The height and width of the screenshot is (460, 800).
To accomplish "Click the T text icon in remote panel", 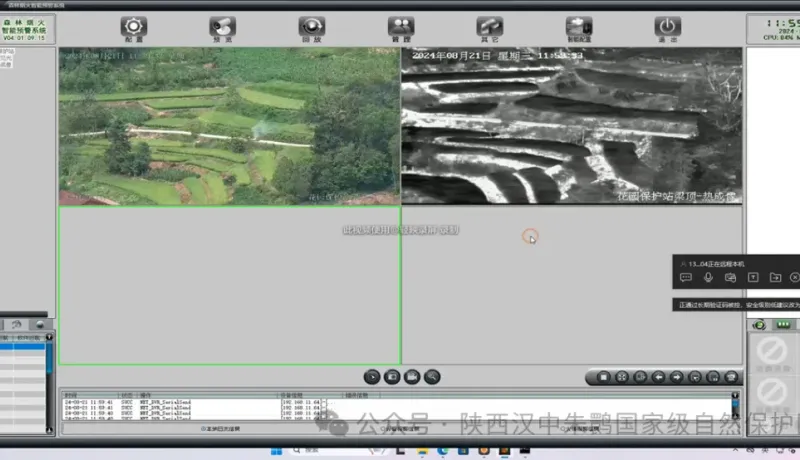I will (x=753, y=277).
